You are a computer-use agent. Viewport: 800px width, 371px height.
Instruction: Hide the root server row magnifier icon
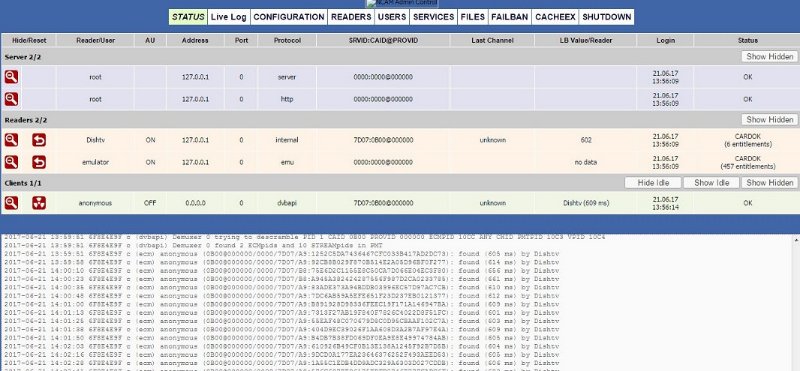pos(11,77)
